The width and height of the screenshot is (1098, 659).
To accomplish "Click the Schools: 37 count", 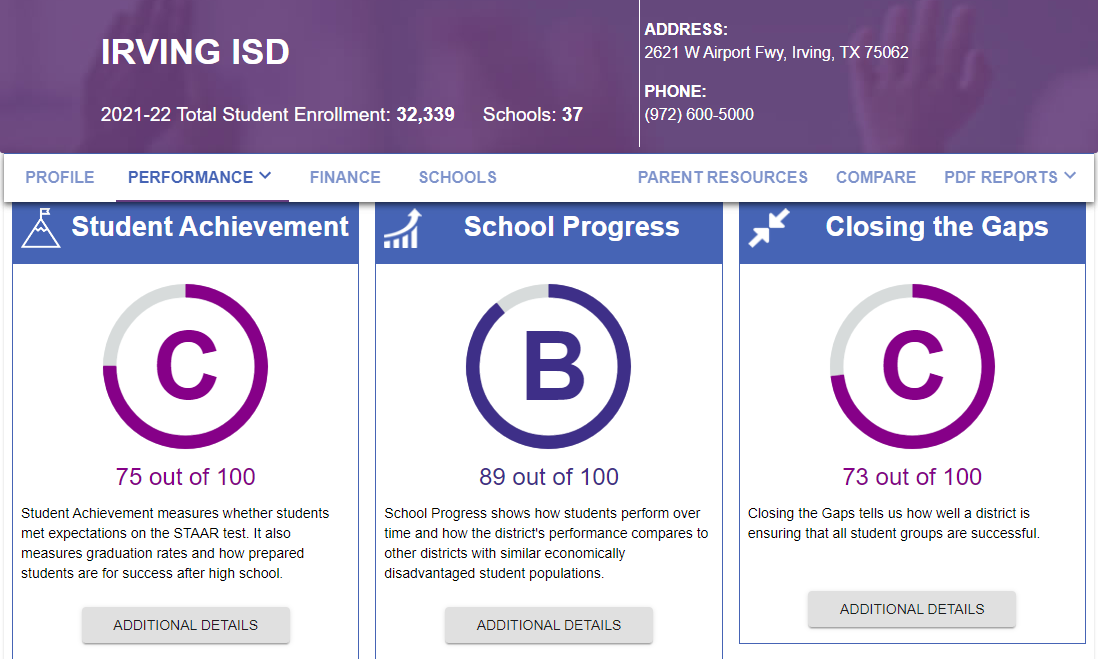I will 532,114.
